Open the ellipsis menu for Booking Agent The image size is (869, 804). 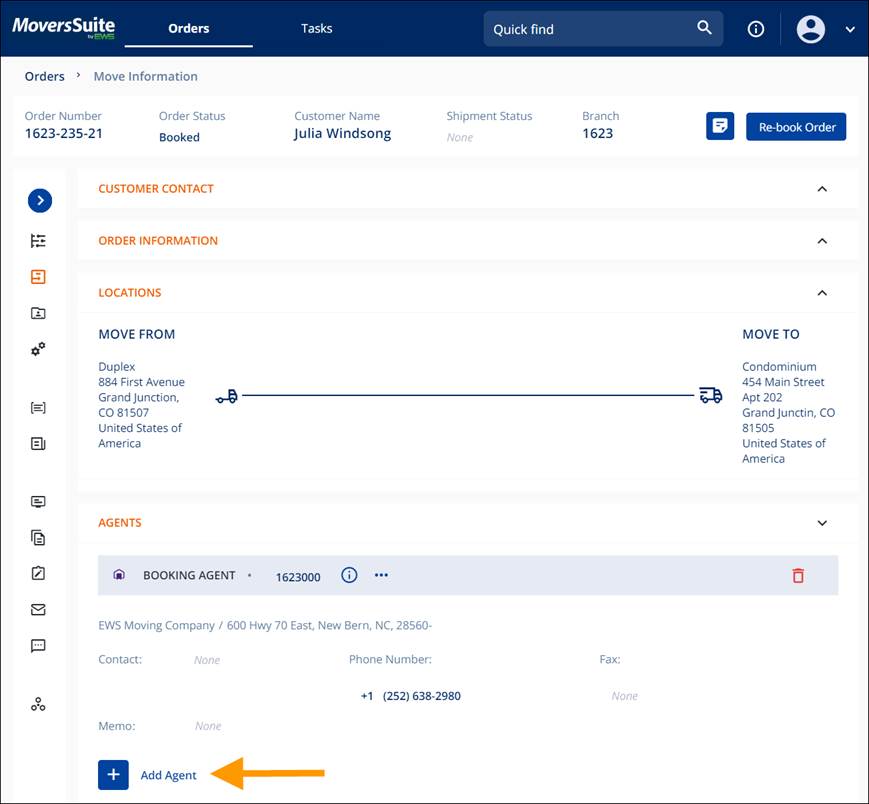[x=381, y=575]
